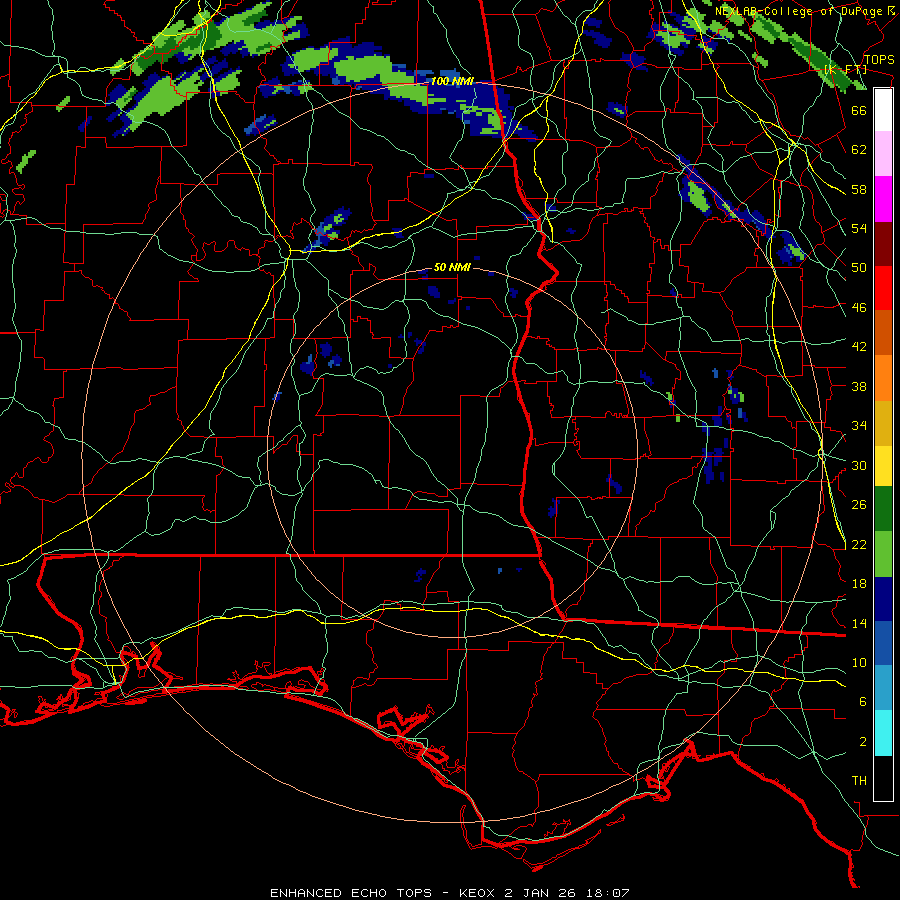Click the burnt orange legend swatch
900x900 pixels.
(x=883, y=332)
